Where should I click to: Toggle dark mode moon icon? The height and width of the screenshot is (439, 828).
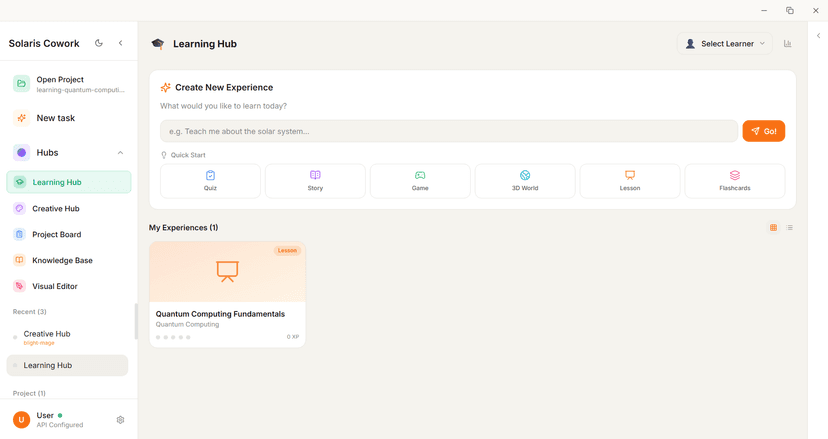[x=99, y=43]
